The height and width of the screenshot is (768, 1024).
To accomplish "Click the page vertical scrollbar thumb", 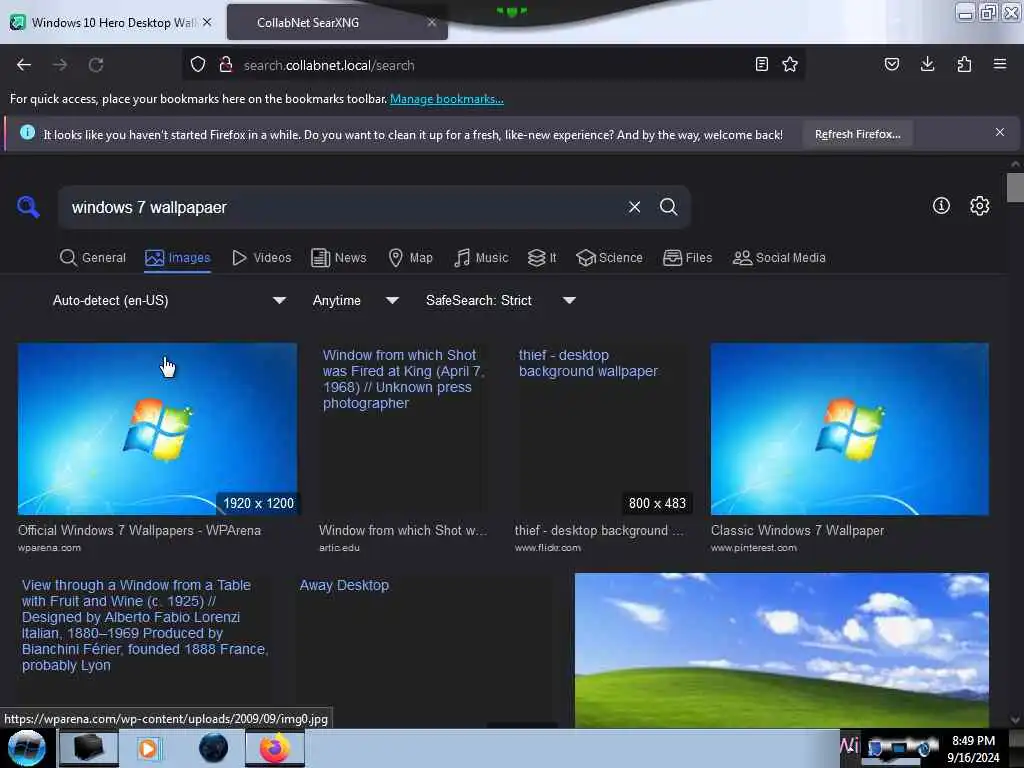I will [x=1014, y=188].
